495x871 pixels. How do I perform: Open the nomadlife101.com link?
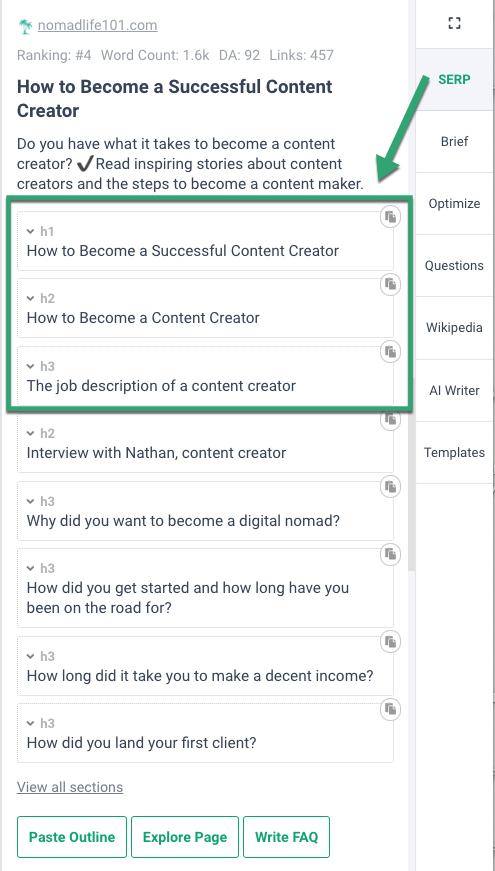tap(97, 26)
